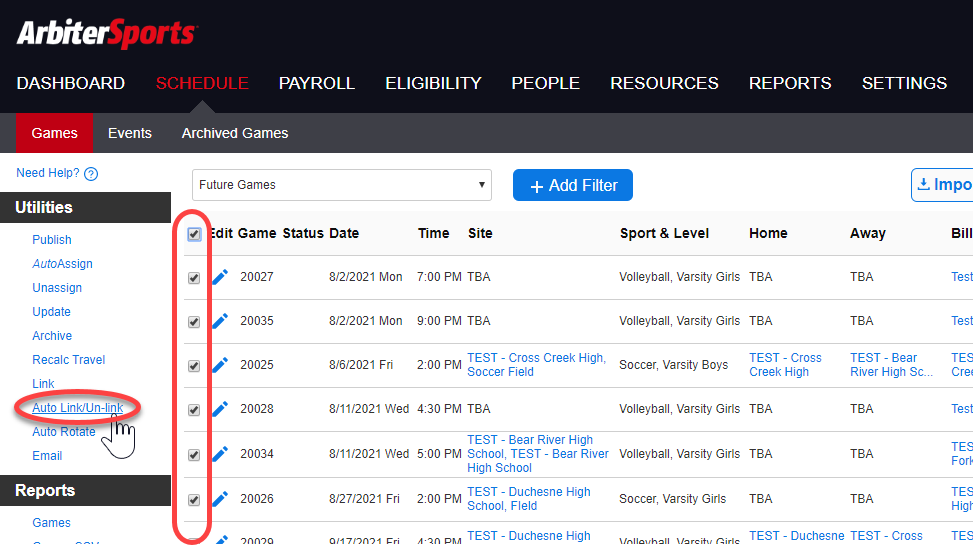Click the Import button
973x545 pixels.
click(x=942, y=185)
